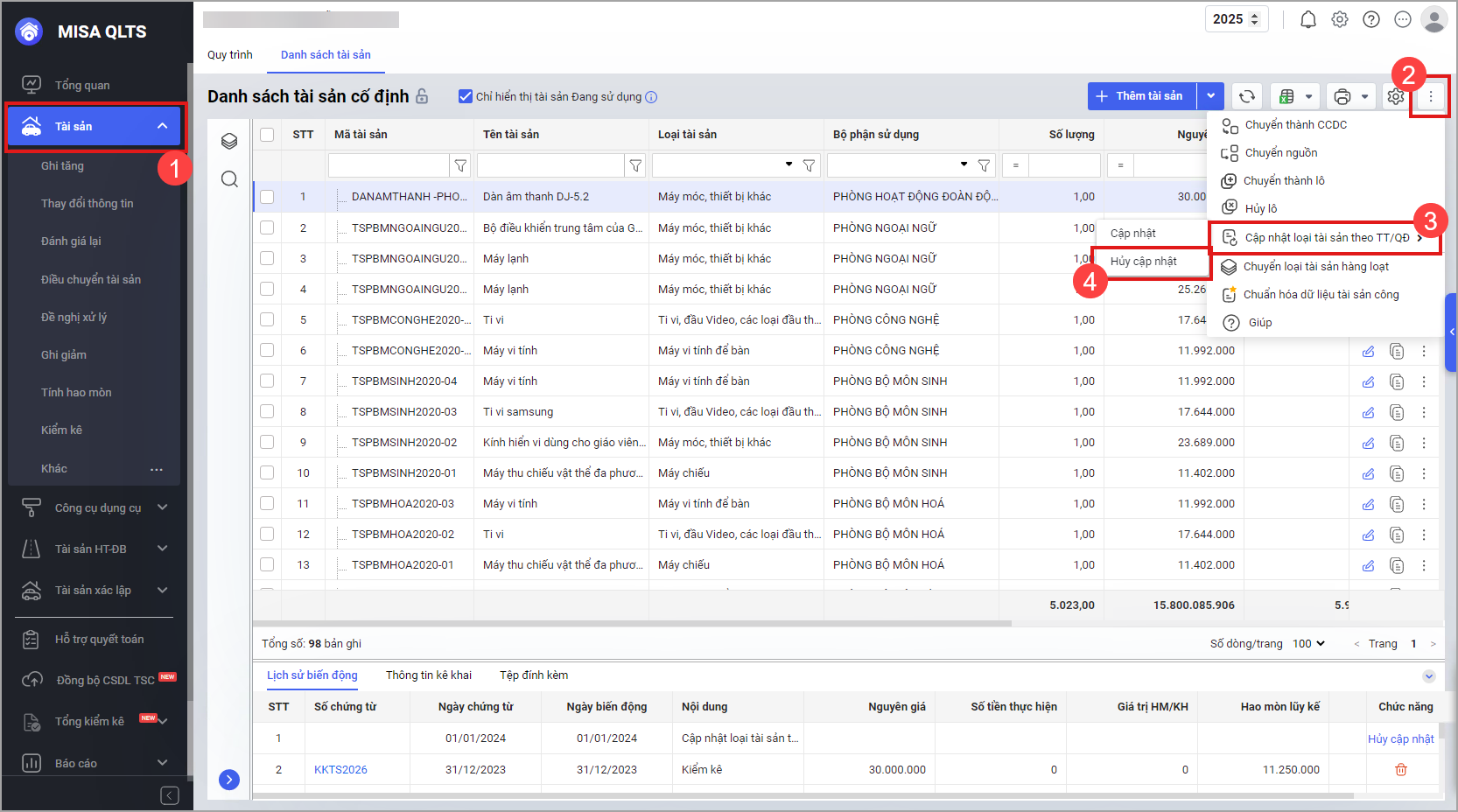Open the three-dot more options menu
The image size is (1458, 812).
click(x=1430, y=97)
